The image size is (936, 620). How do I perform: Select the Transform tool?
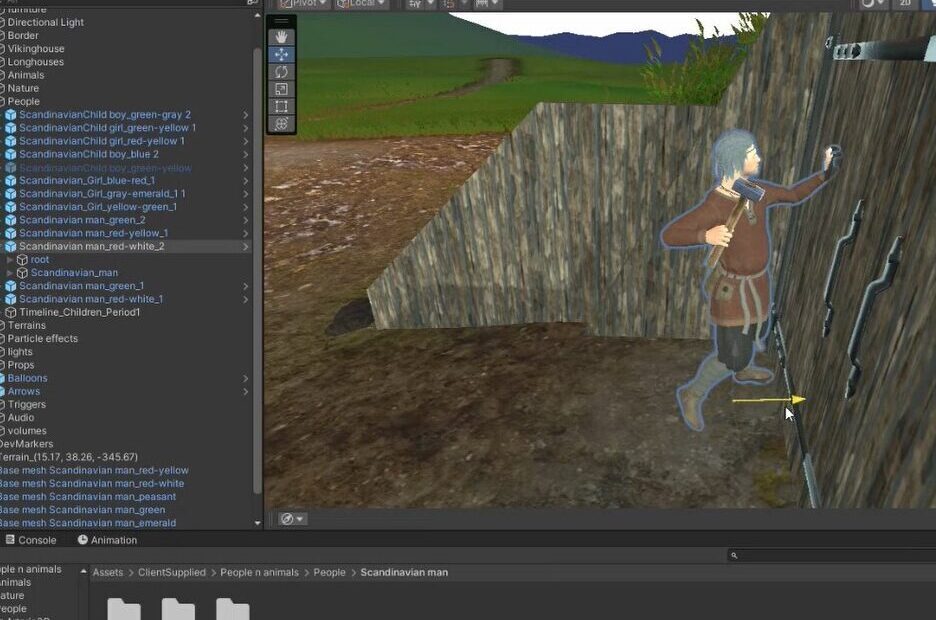tap(281, 123)
